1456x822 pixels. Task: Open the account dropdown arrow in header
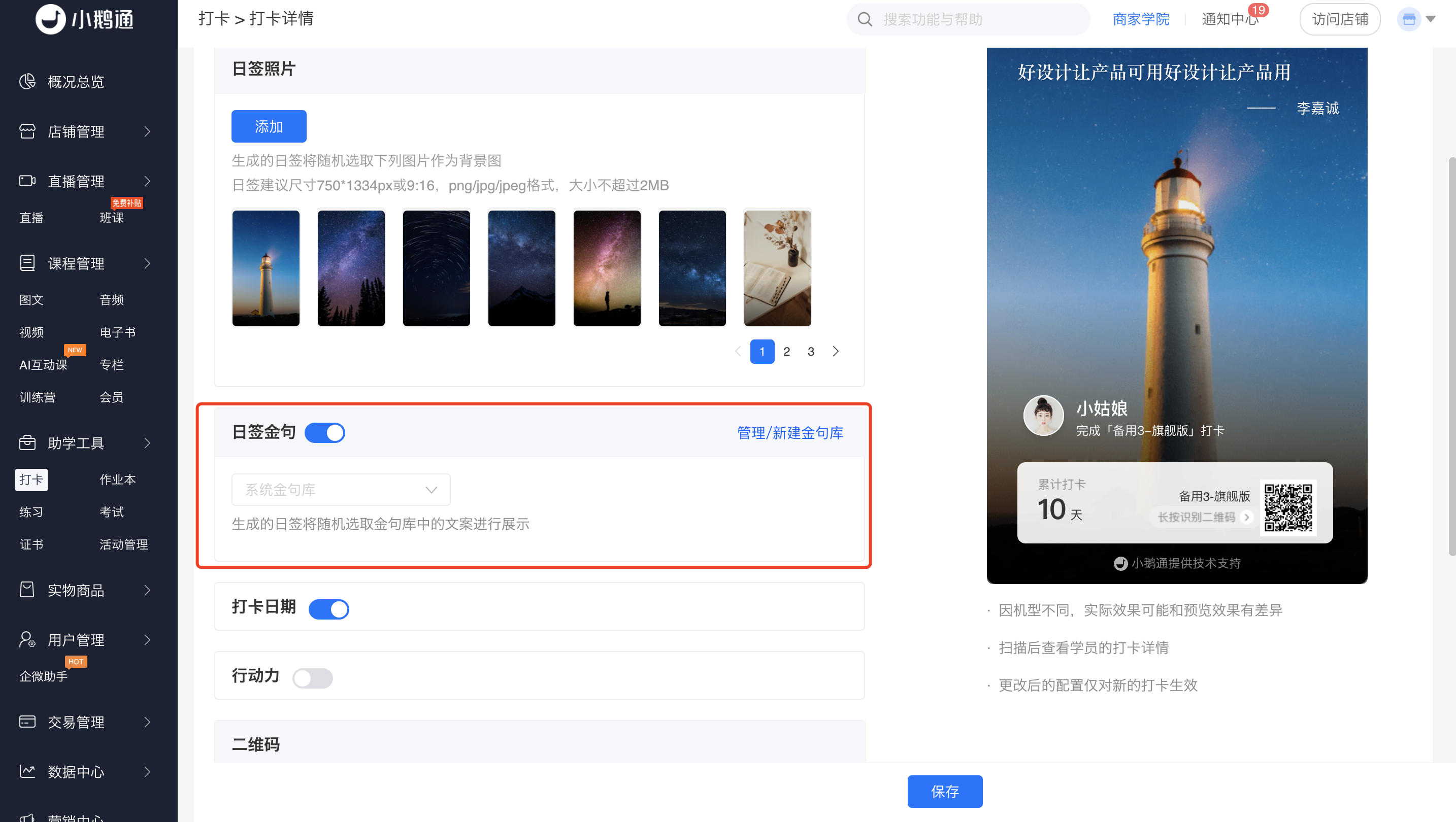tap(1431, 19)
